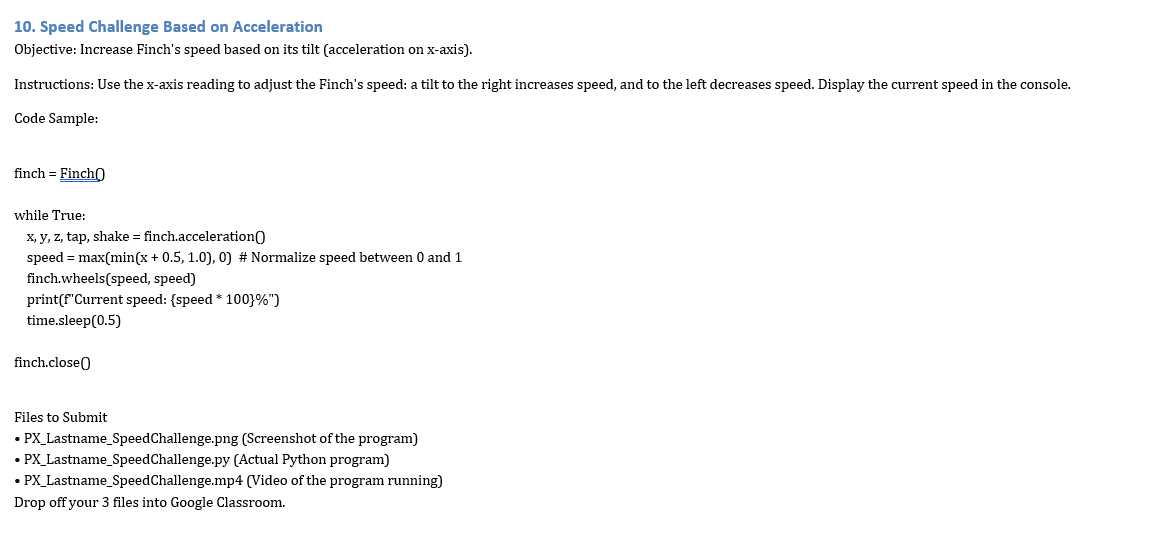This screenshot has height=559, width=1175.
Task: Click the finch.close() line
Action: click(53, 363)
